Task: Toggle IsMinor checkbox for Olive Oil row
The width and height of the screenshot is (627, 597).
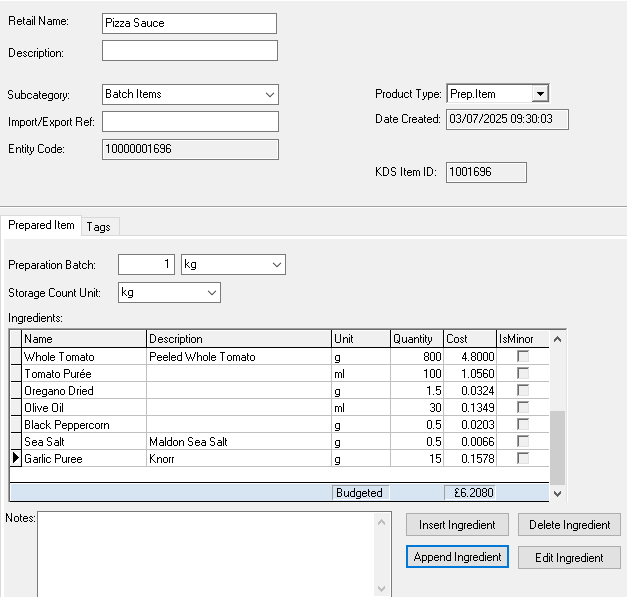Action: (x=522, y=408)
